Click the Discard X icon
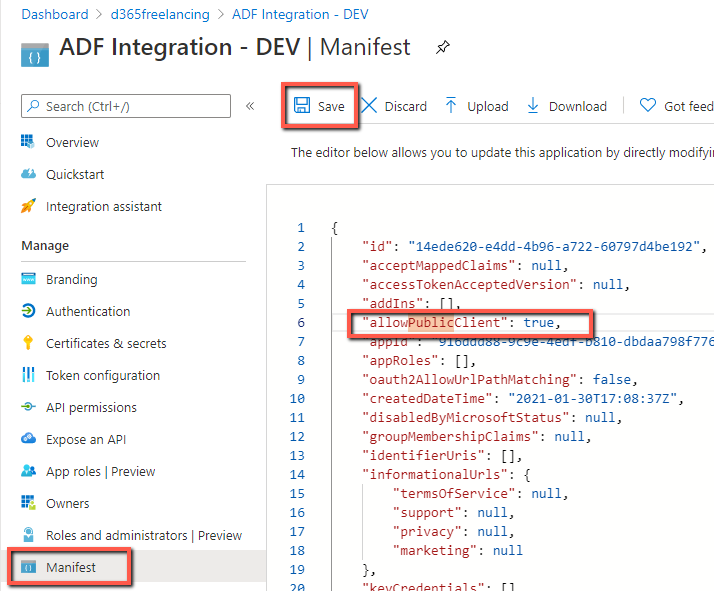The image size is (714, 591). [x=369, y=105]
